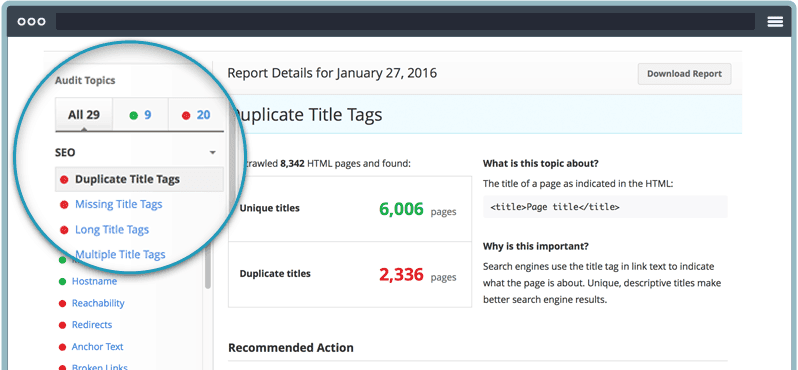Open the Hostname topic
This screenshot has height=370, width=798.
click(94, 281)
